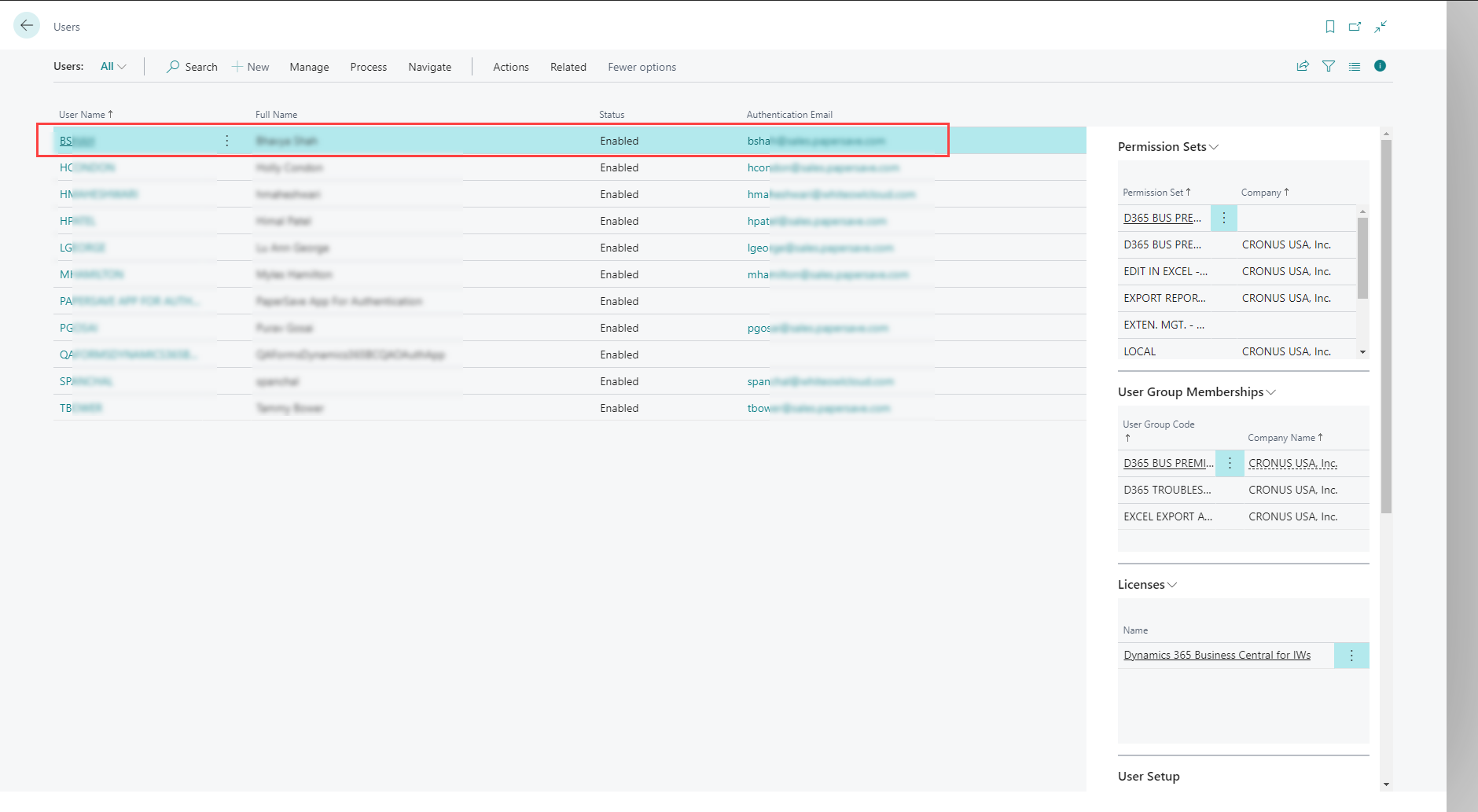Click the bookmark icon at top right
The width and height of the screenshot is (1478, 812).
pyautogui.click(x=1329, y=27)
